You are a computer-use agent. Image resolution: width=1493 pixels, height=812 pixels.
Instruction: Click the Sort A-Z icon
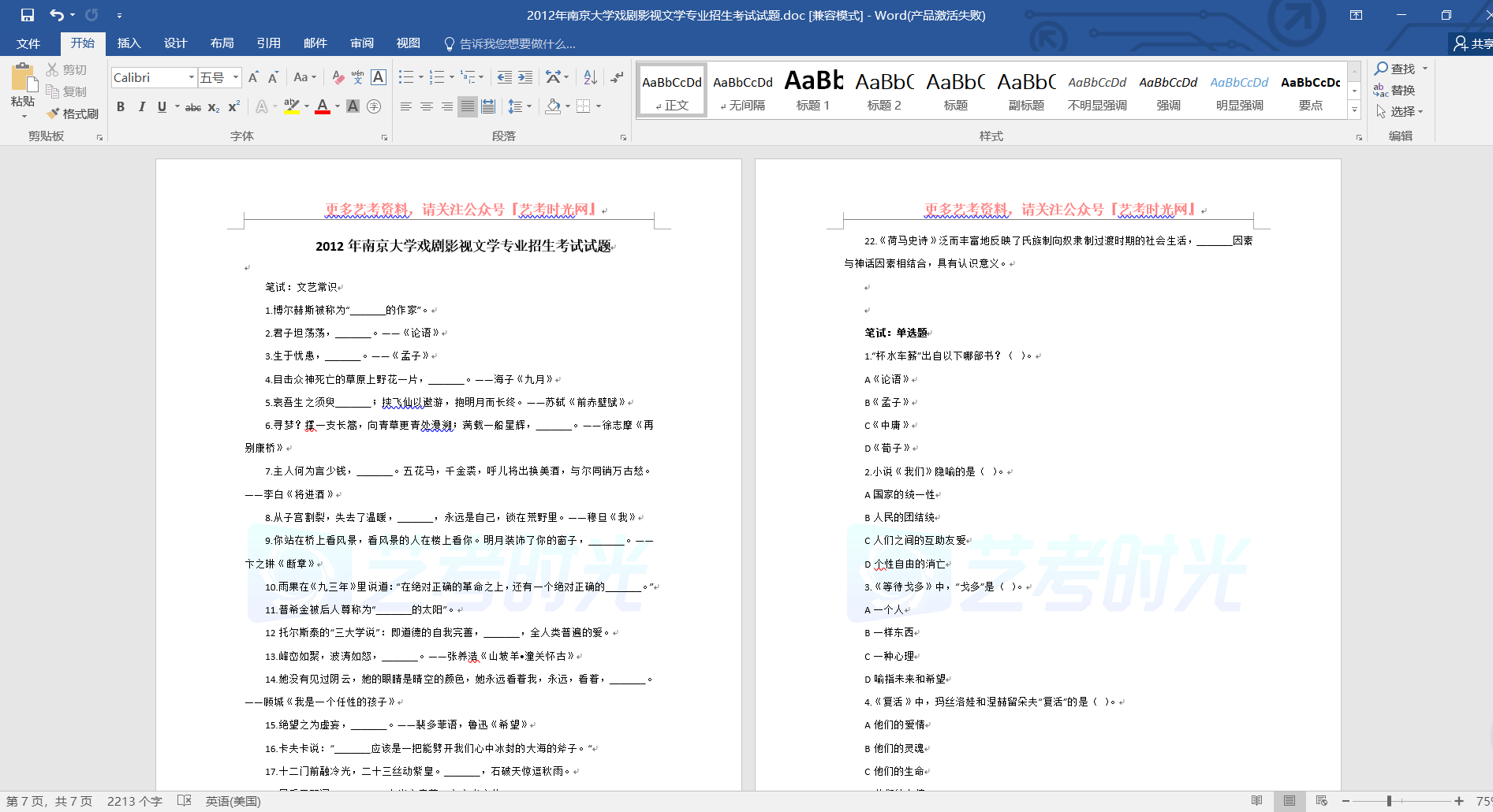590,77
